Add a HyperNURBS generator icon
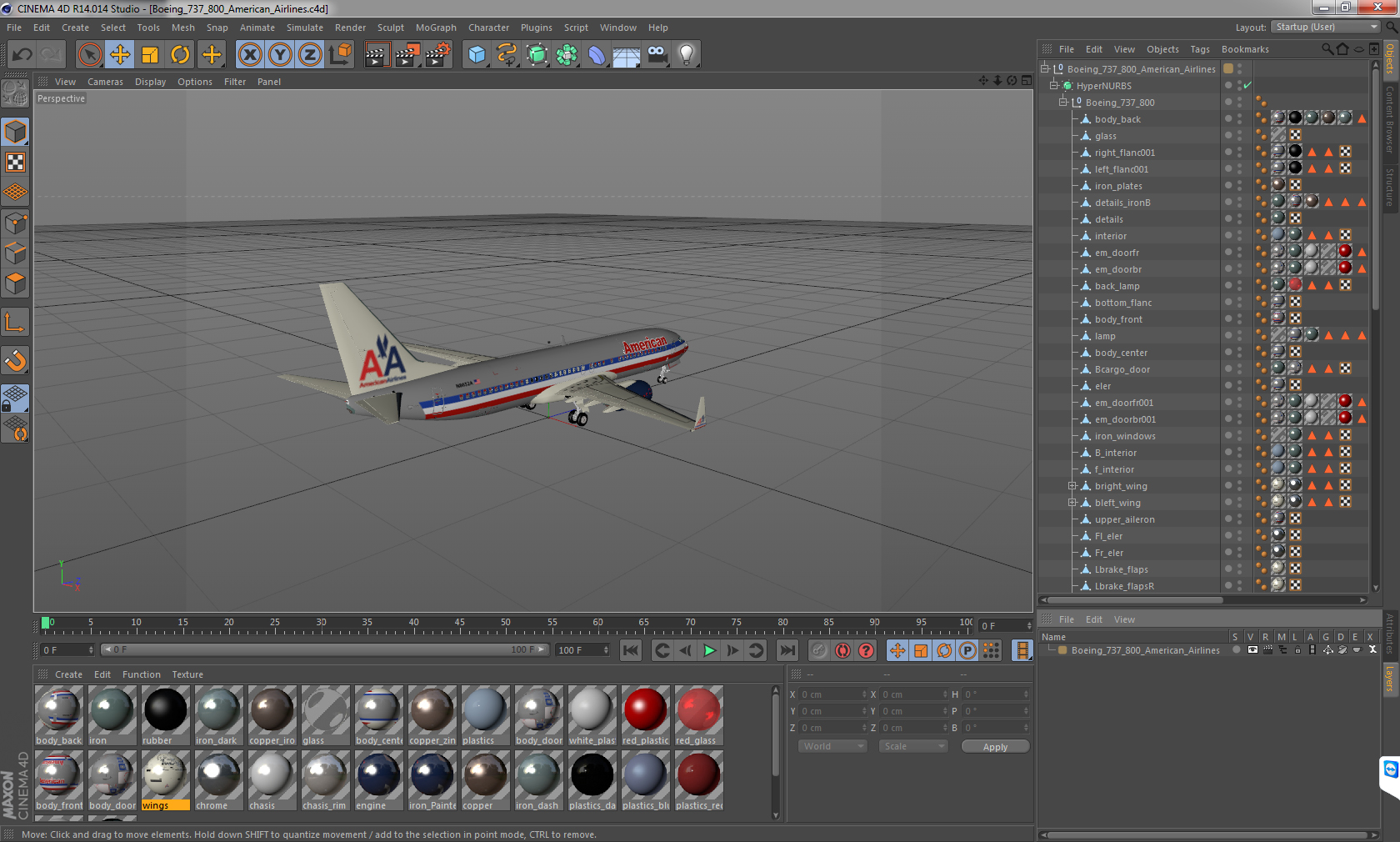This screenshot has height=842, width=1400. tap(537, 55)
